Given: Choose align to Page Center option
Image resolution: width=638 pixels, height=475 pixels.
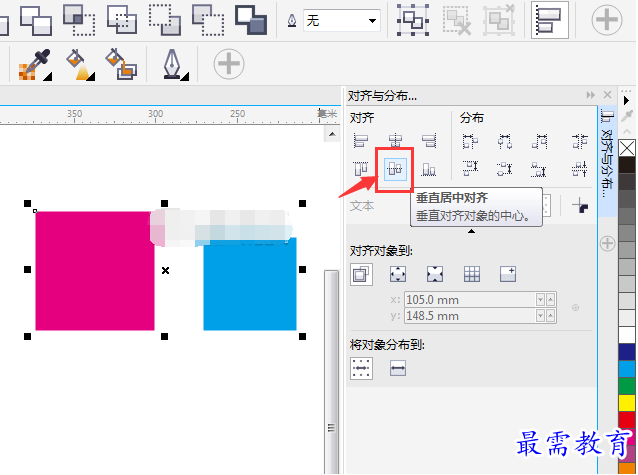Looking at the screenshot, I should pyautogui.click(x=435, y=274).
